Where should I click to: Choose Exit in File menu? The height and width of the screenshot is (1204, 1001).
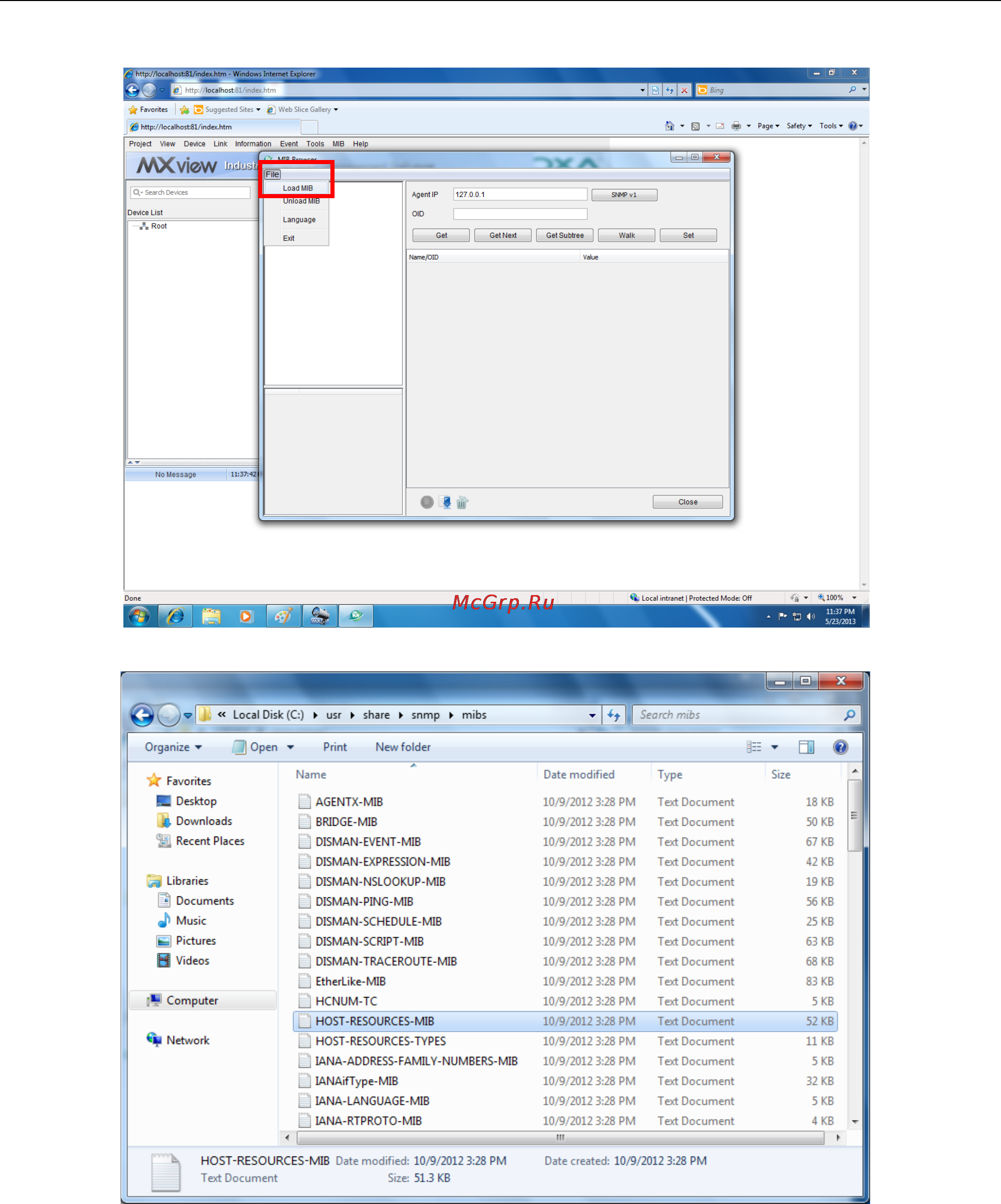pos(289,238)
